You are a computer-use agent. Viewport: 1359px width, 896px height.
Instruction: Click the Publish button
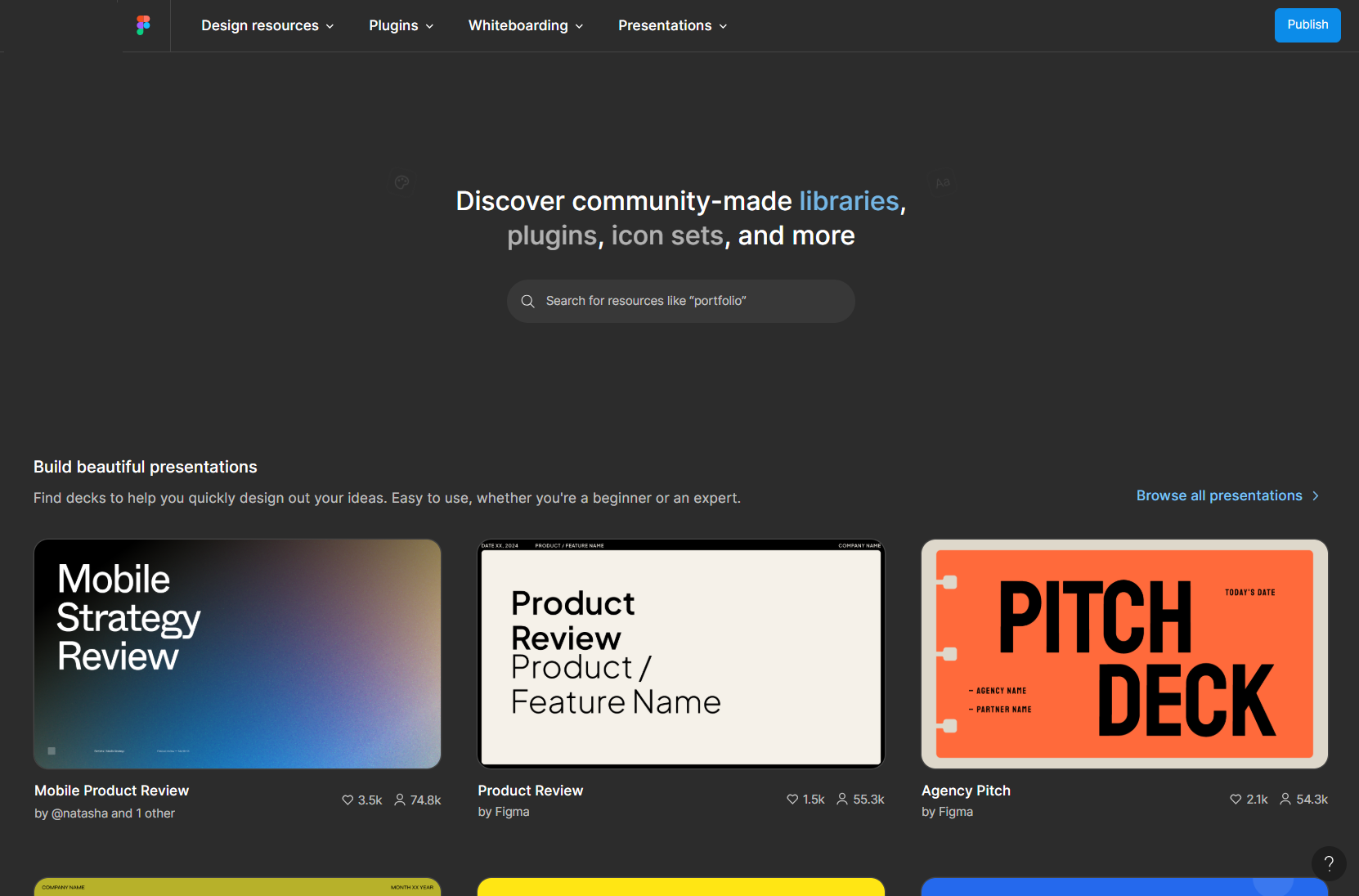click(x=1307, y=25)
